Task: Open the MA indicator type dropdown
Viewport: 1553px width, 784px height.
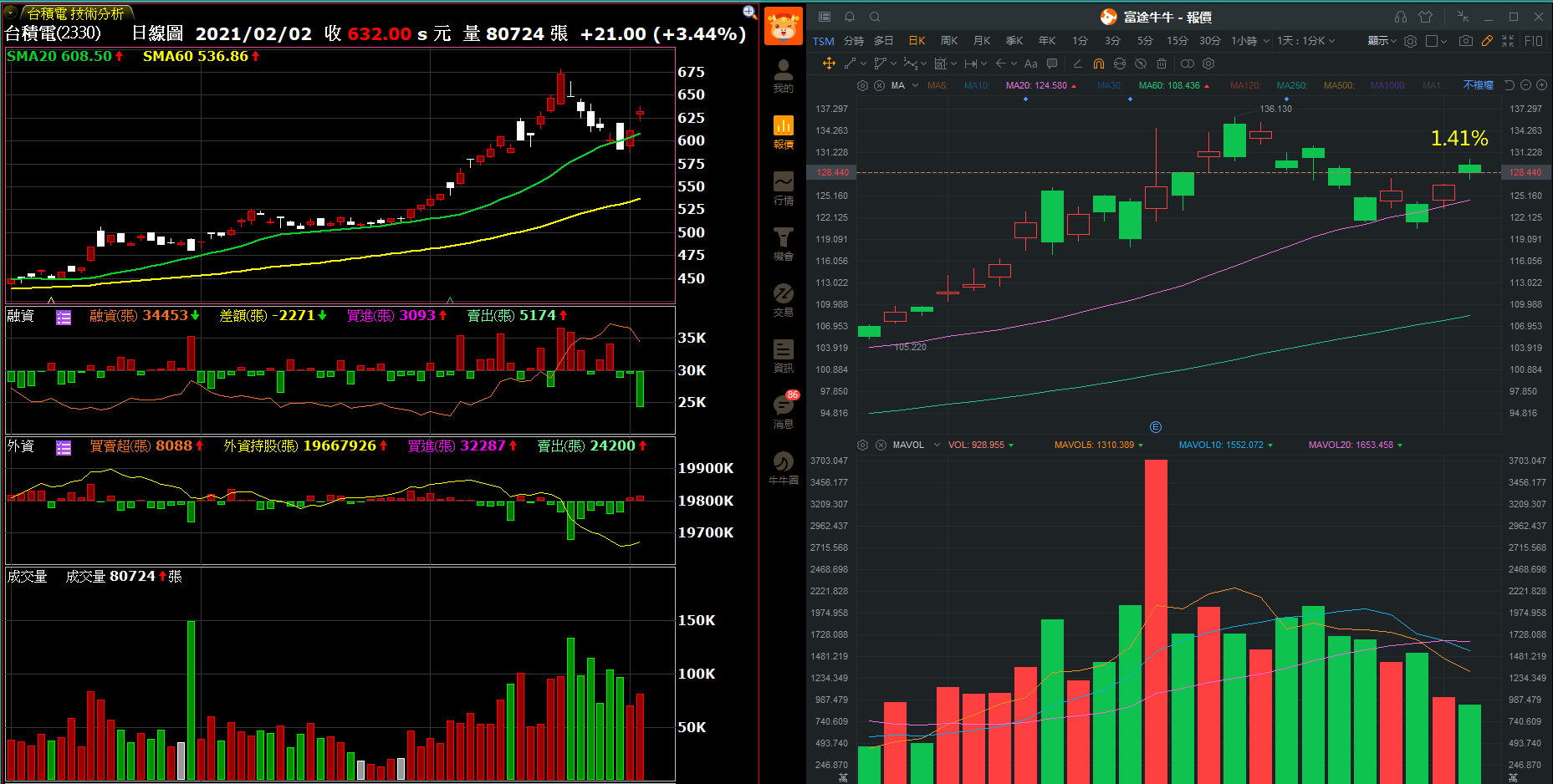Action: click(x=915, y=85)
